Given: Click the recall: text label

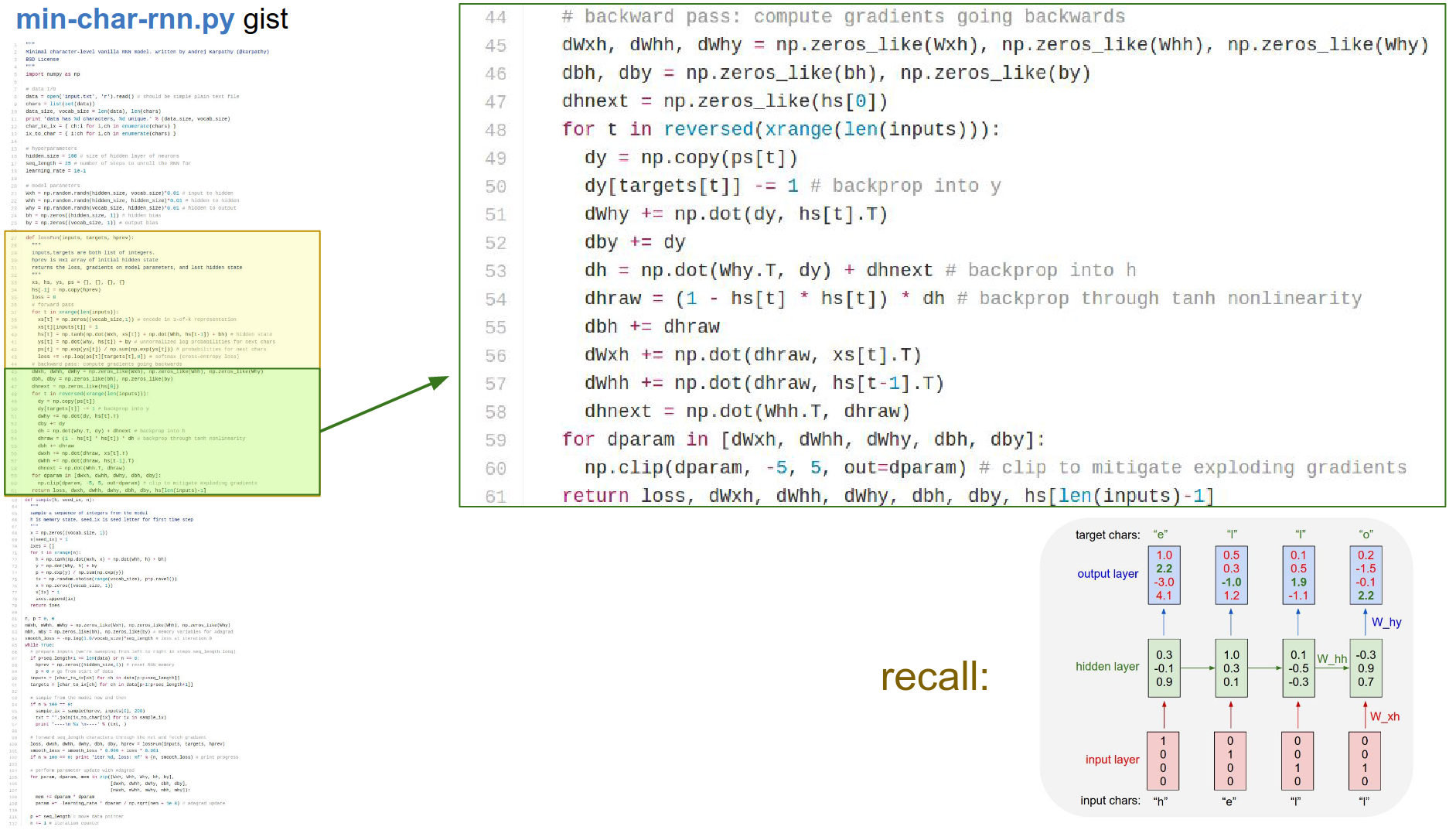Looking at the screenshot, I should coord(934,677).
